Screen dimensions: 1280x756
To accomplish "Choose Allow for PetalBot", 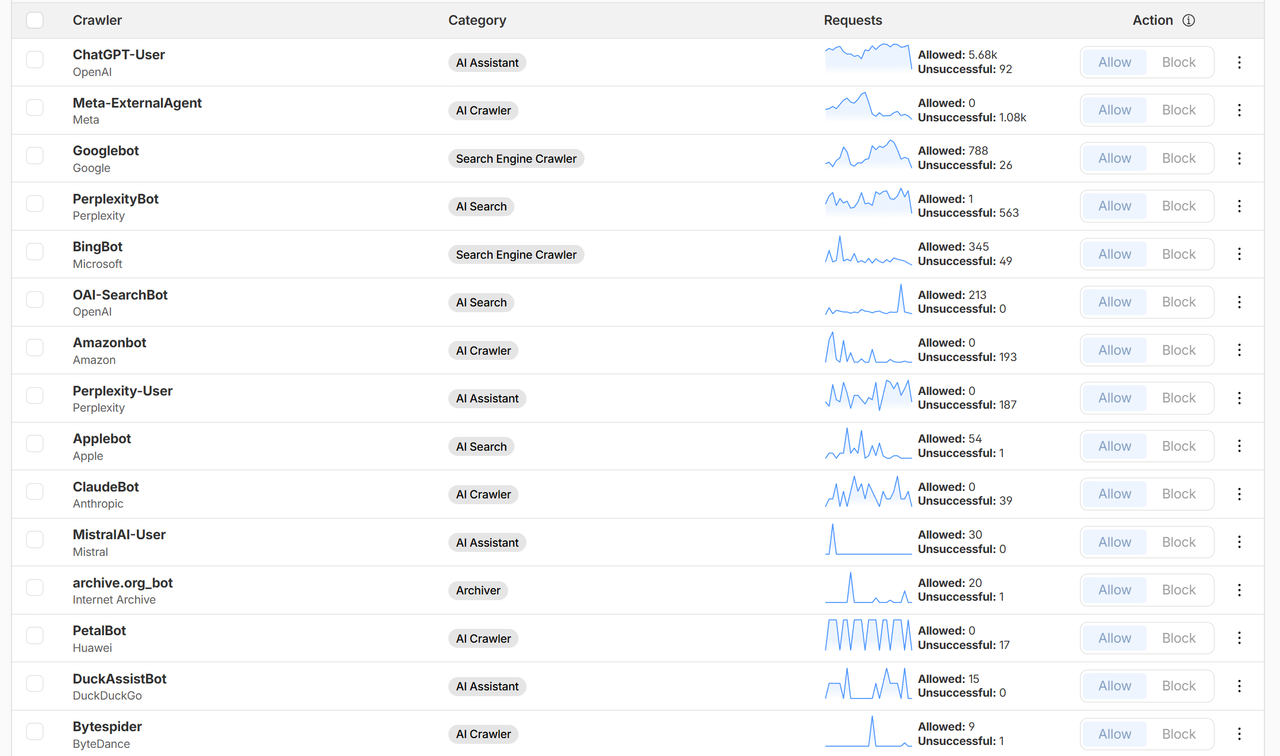I will coord(1115,638).
